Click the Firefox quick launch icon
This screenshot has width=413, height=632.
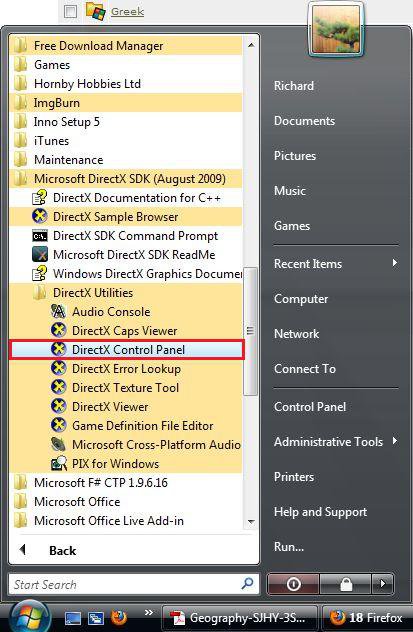[x=119, y=617]
